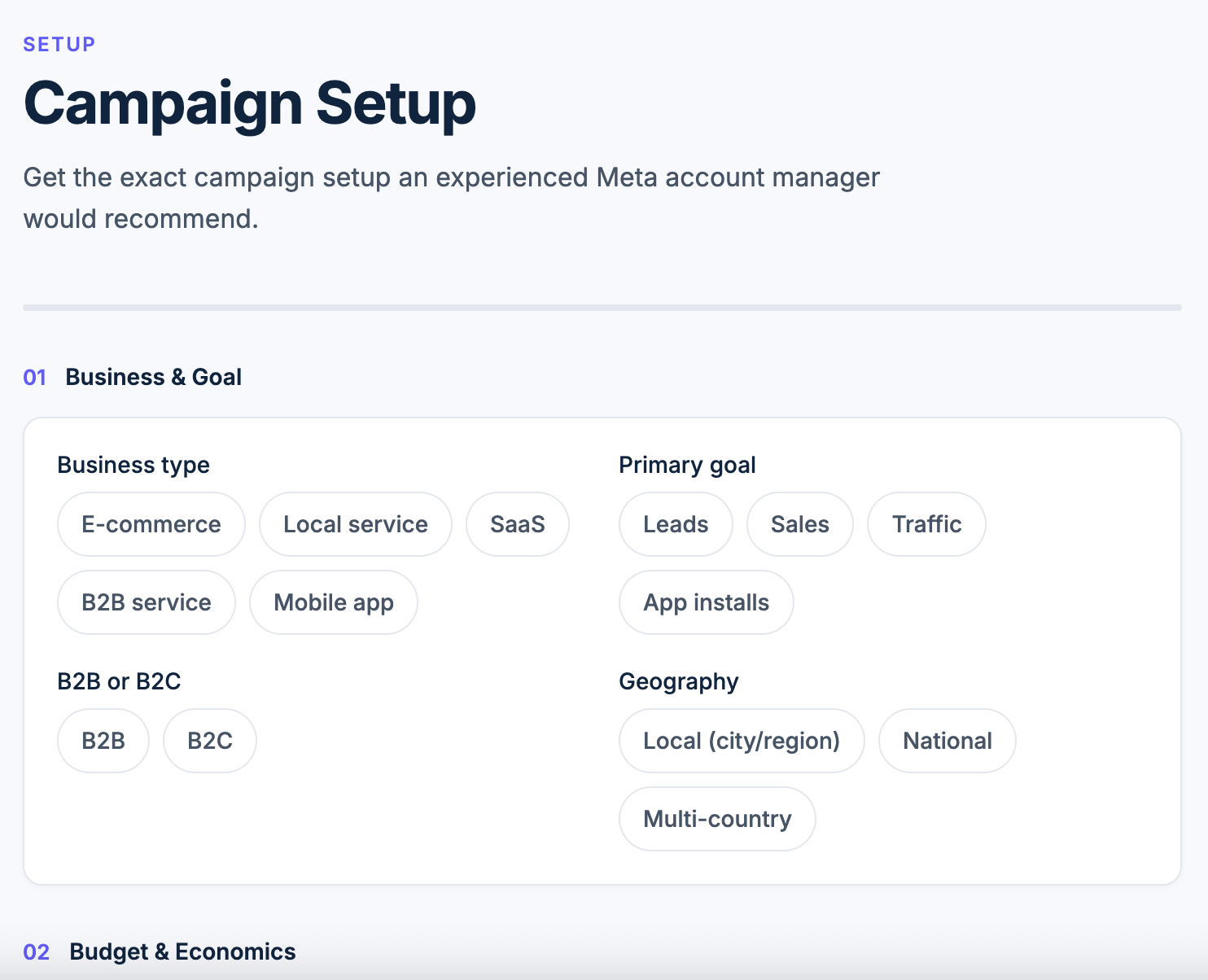Click the Primary goal field label
The height and width of the screenshot is (980, 1208).
(x=687, y=465)
